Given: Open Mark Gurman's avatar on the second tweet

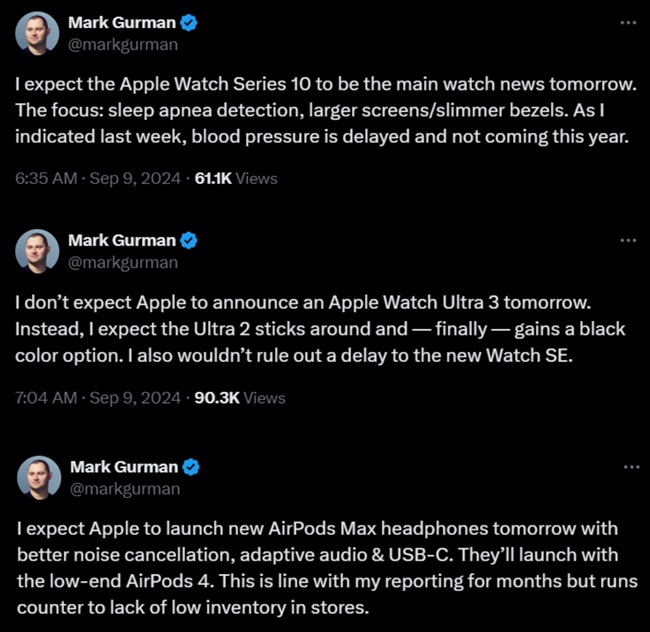Looking at the screenshot, I should pyautogui.click(x=37, y=251).
